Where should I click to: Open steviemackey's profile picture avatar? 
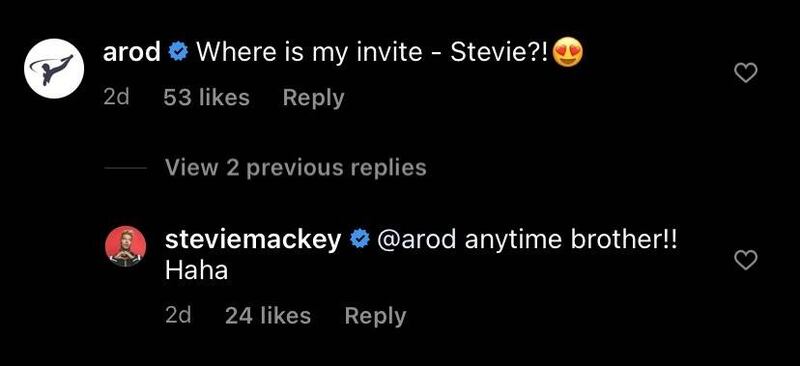[126, 247]
